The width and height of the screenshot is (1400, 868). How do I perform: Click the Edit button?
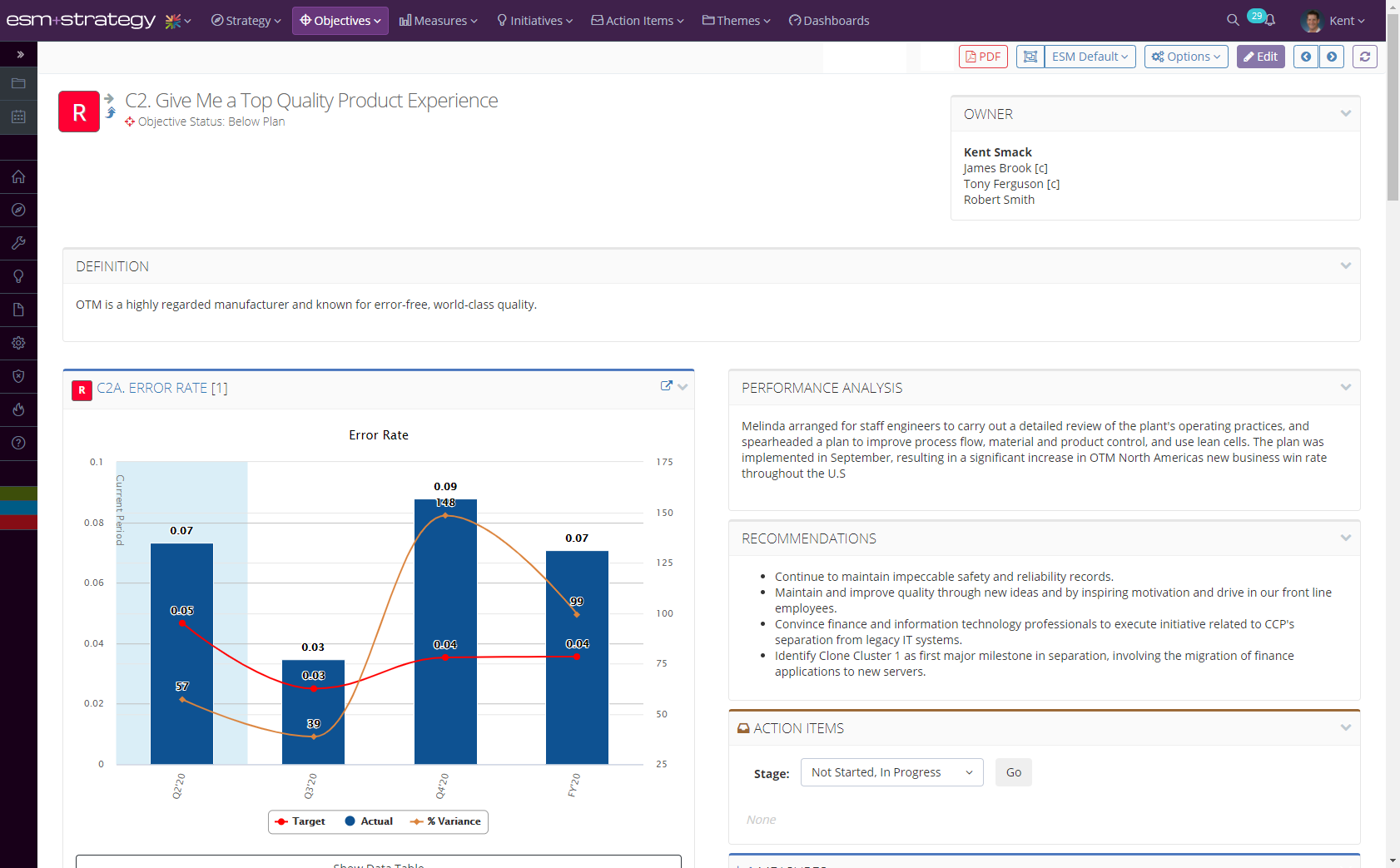[x=1260, y=57]
